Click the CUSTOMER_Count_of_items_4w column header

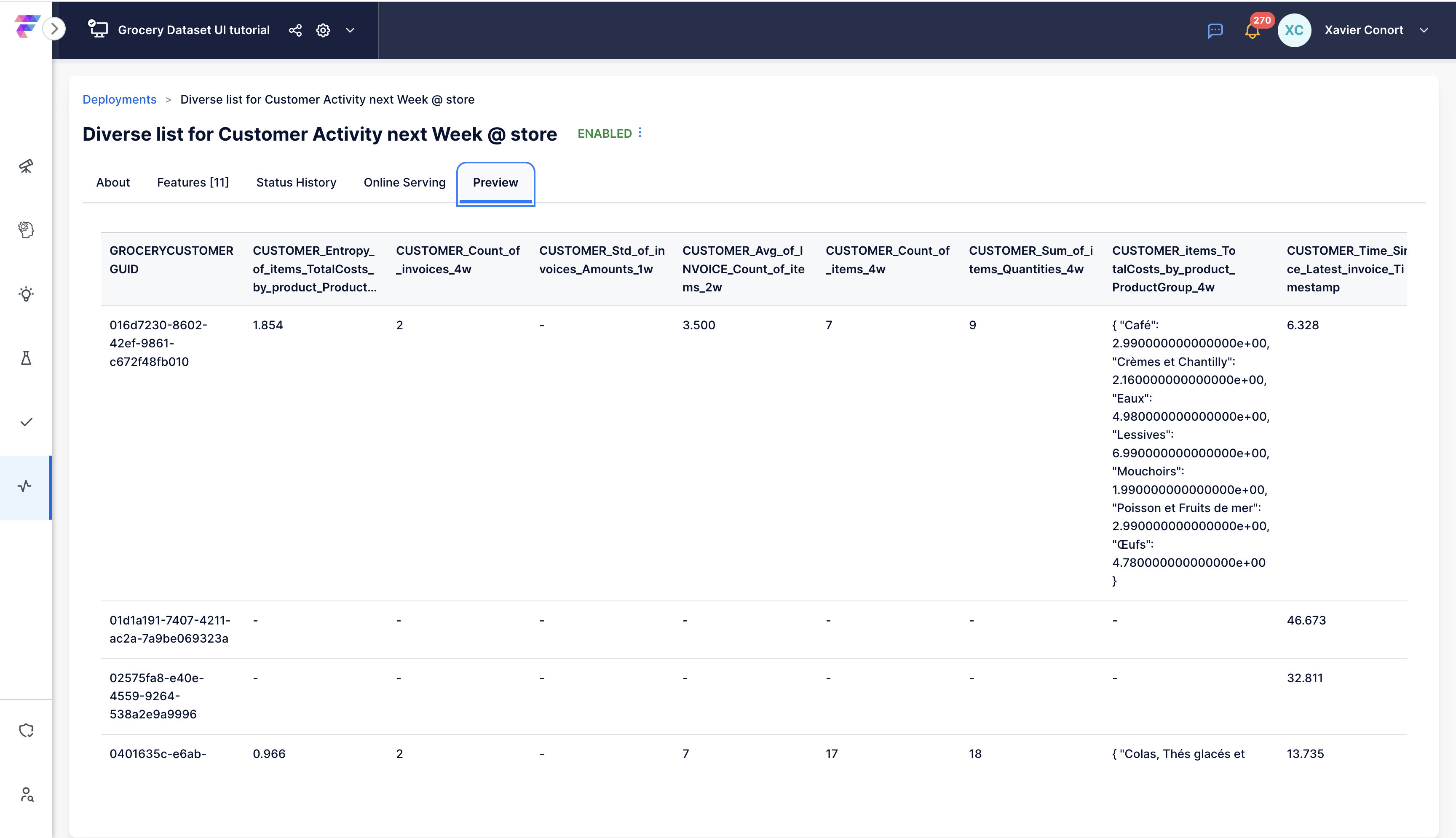887,259
